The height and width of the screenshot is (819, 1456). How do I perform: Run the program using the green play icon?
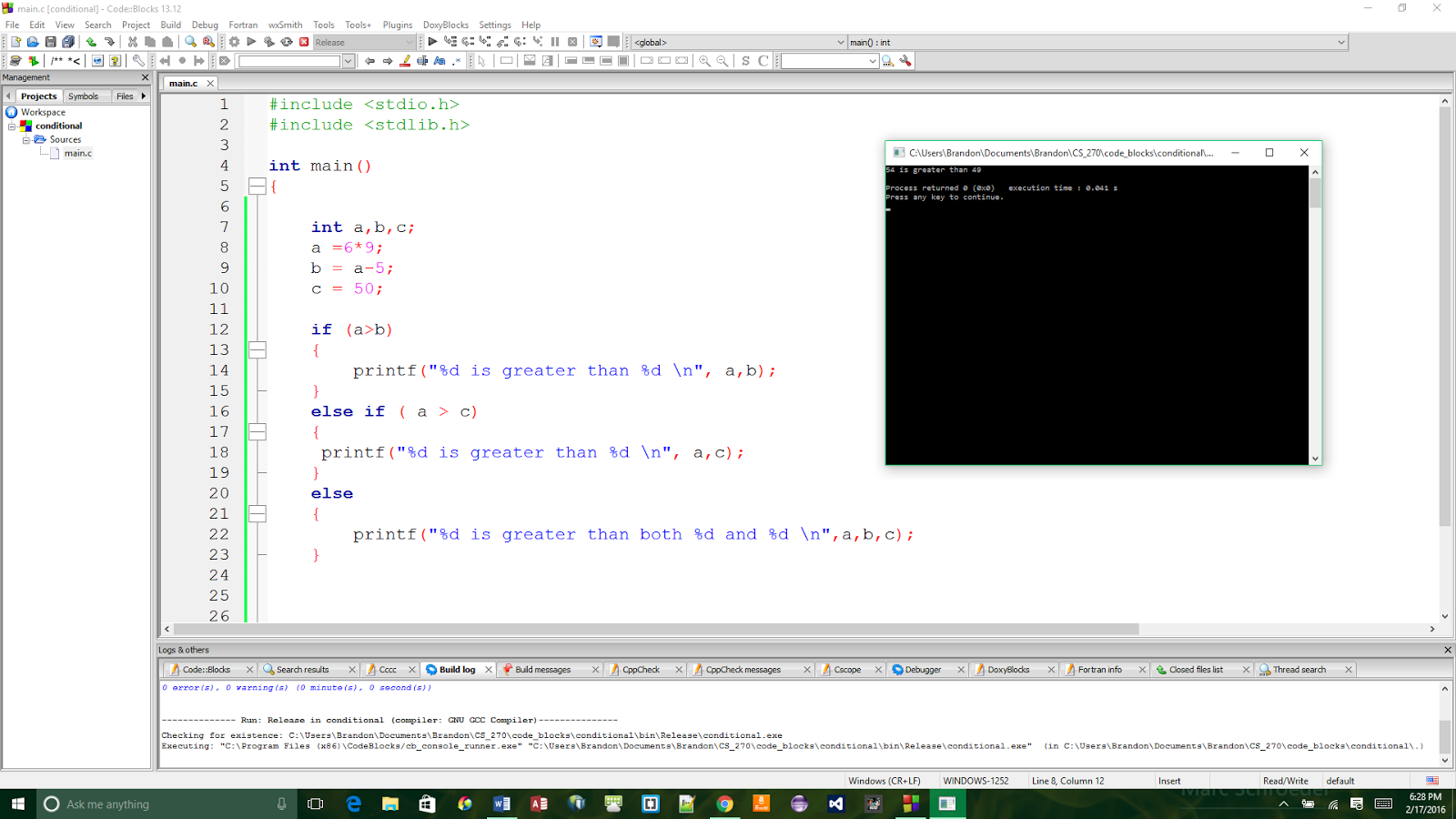(251, 42)
